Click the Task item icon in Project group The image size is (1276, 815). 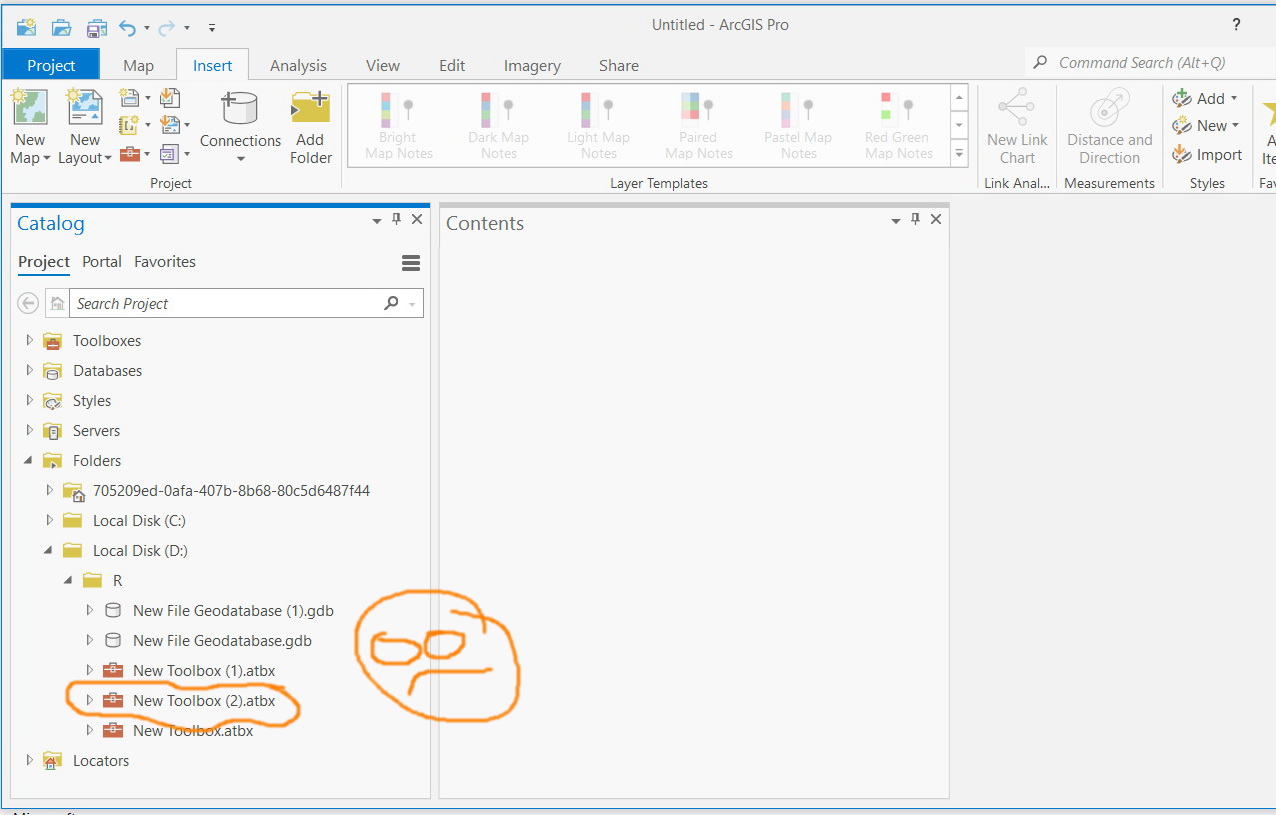(169, 154)
